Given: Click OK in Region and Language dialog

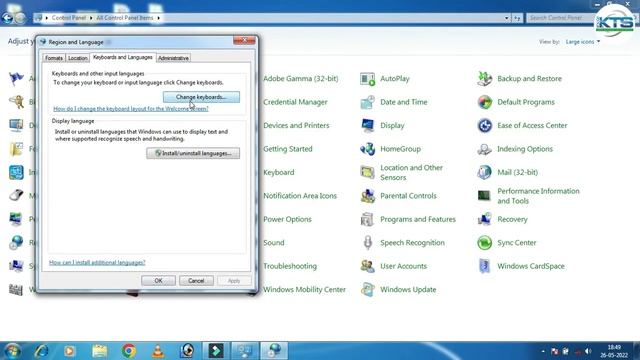Looking at the screenshot, I should [x=158, y=281].
